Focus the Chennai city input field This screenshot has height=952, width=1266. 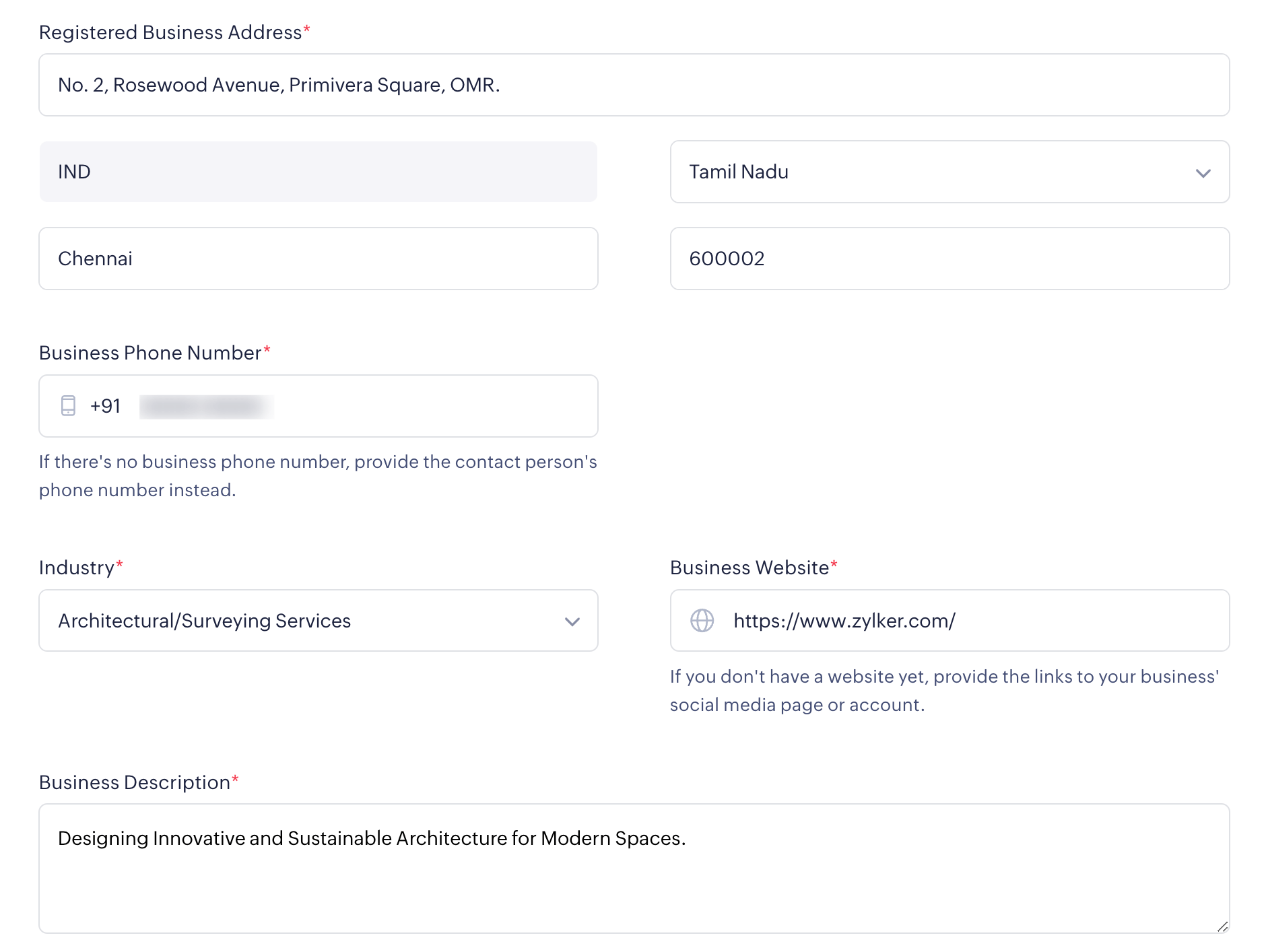pos(318,259)
